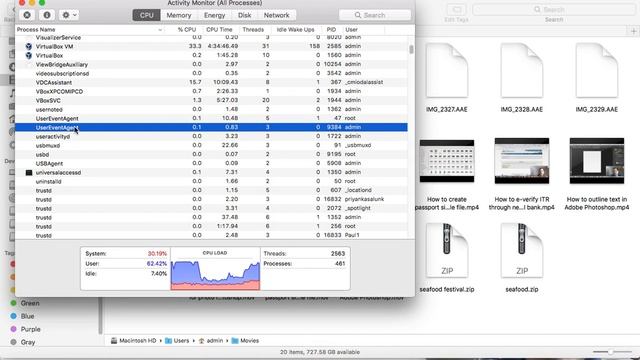Click the Edit Tags toolbar icon in Finder
Image resolution: width=640 pixels, height=360 pixels.
coord(456,9)
